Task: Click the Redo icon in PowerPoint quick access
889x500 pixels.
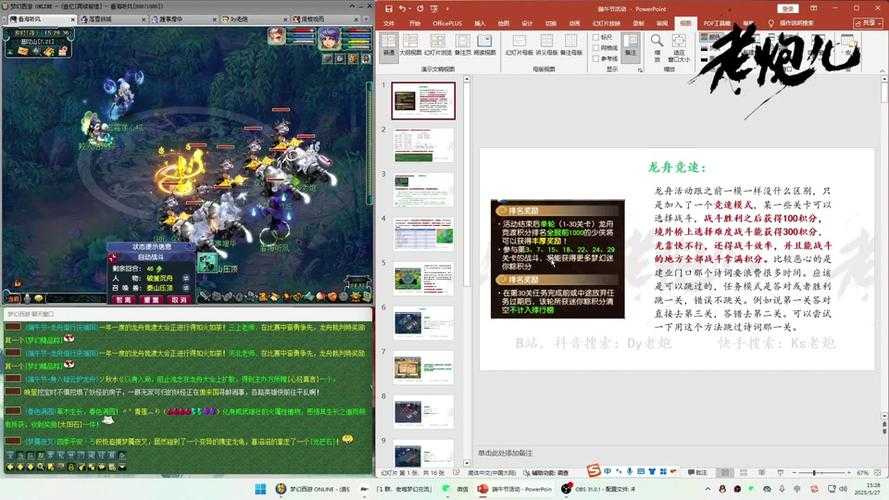Action: click(x=420, y=9)
